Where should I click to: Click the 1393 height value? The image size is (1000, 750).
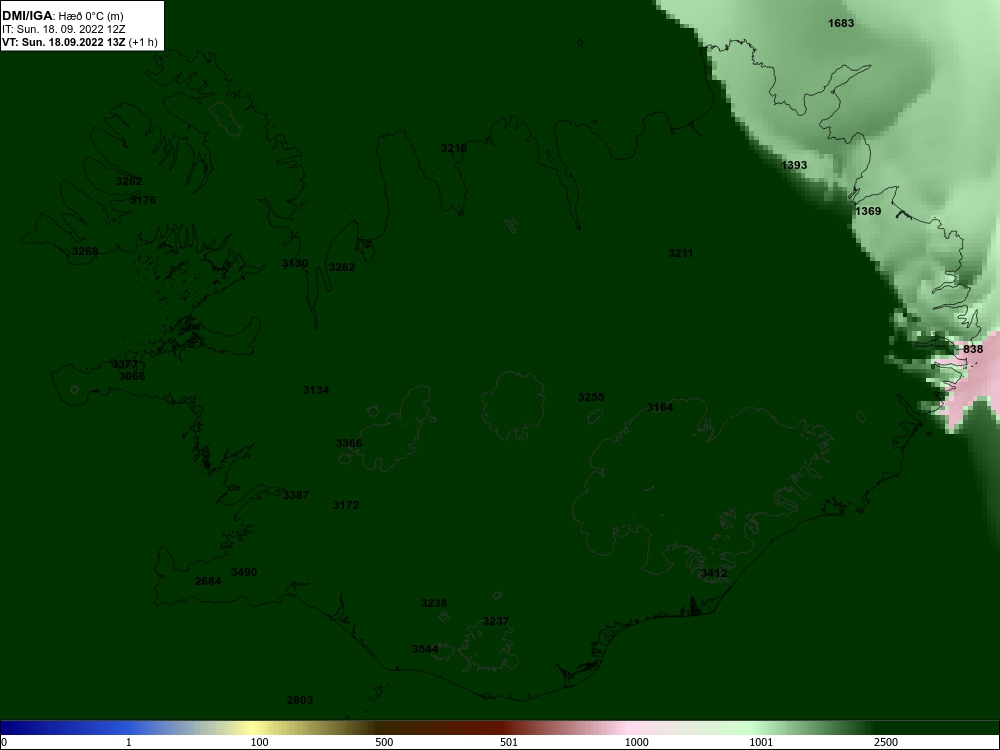[x=794, y=165]
